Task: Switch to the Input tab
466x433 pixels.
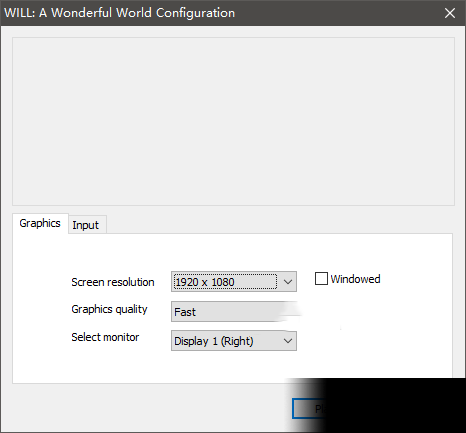Action: (88, 225)
